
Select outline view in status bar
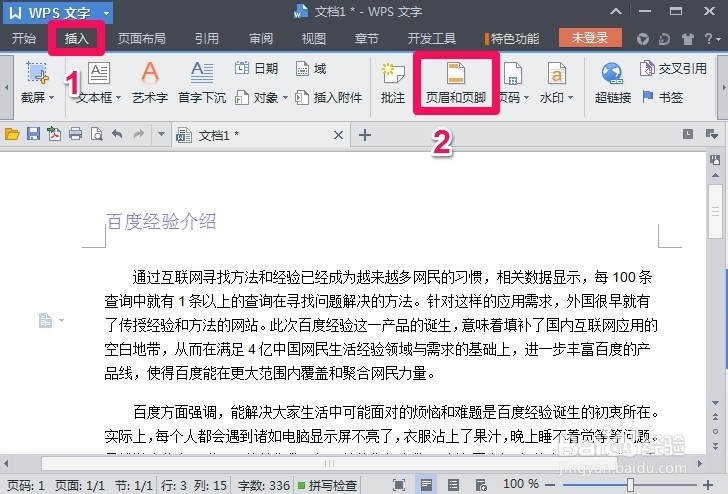pyautogui.click(x=454, y=485)
